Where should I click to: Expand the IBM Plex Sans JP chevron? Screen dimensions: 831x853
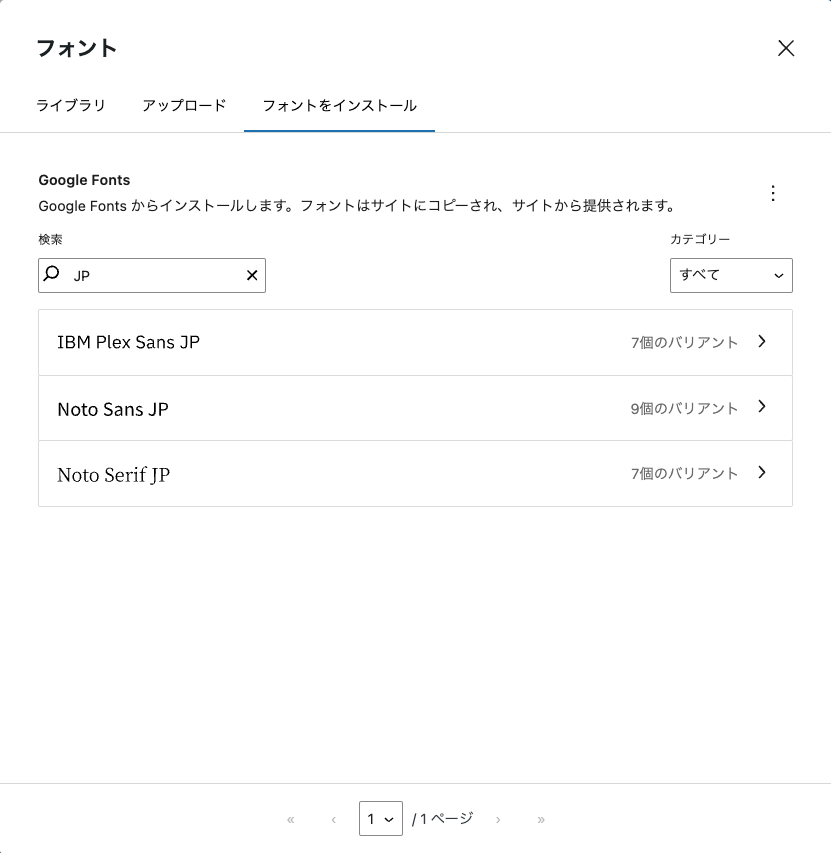coord(762,342)
